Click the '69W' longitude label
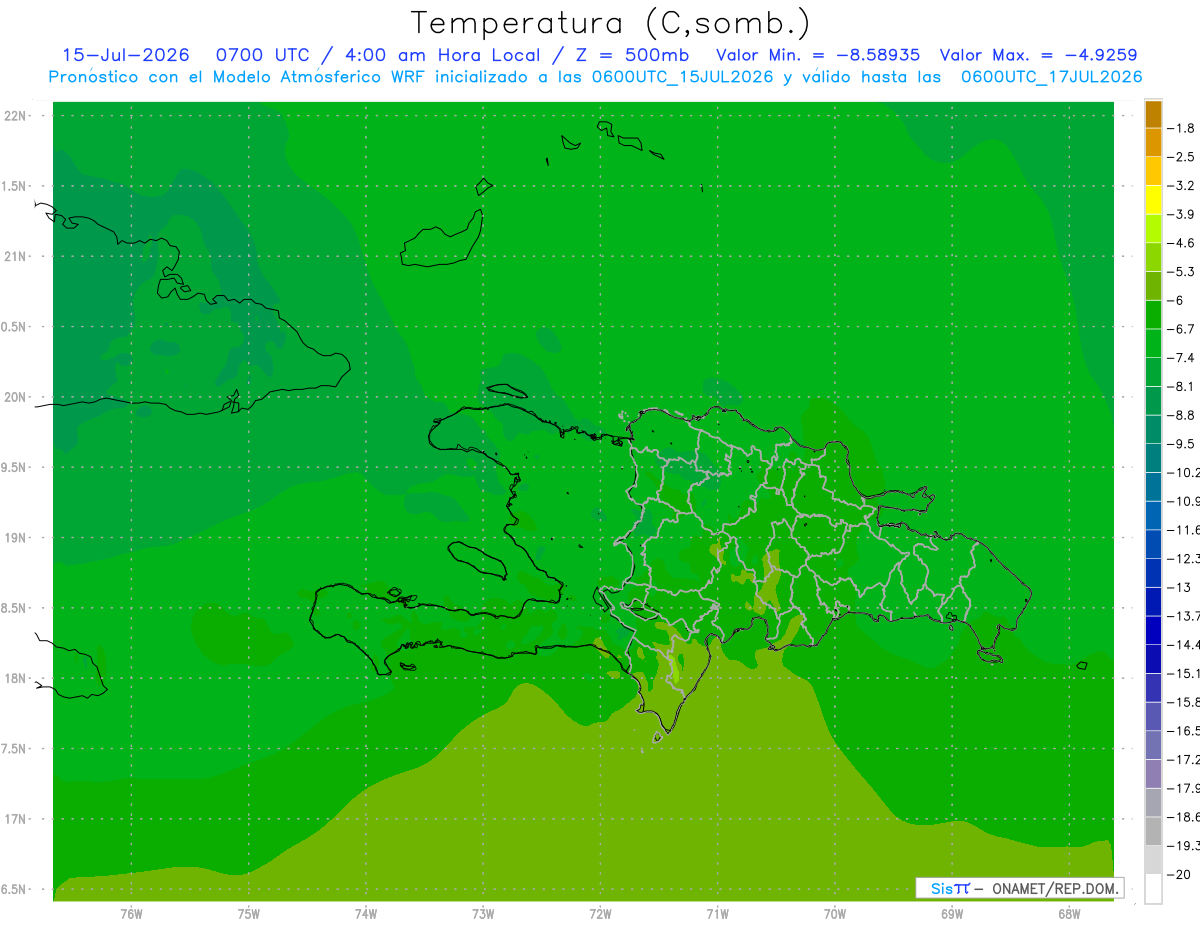Viewport: 1200px width, 927px height. click(x=952, y=913)
